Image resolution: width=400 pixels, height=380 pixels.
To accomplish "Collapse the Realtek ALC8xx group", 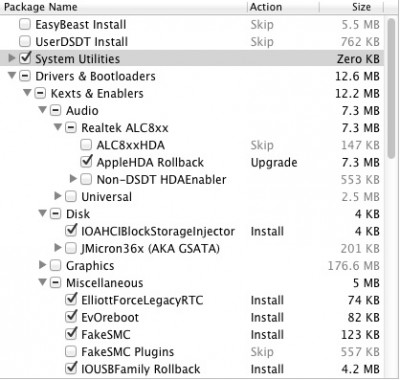I will click(58, 127).
